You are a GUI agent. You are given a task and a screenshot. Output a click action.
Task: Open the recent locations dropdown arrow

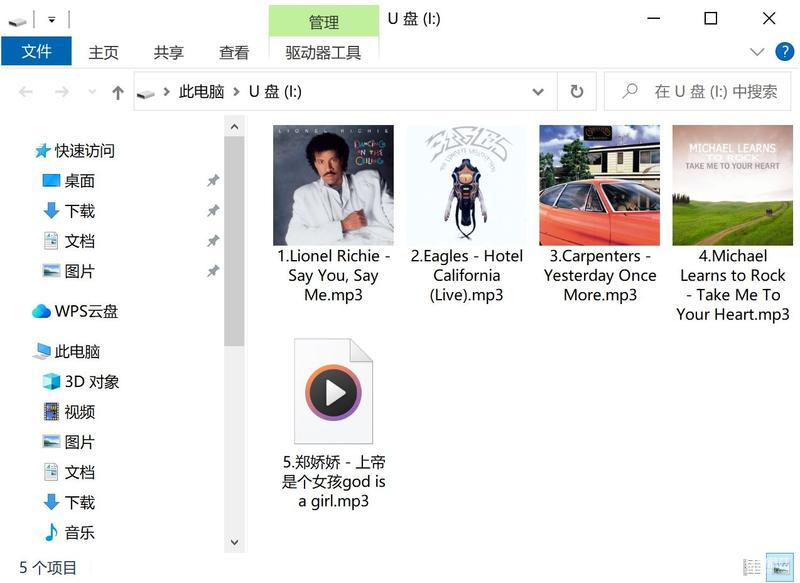pos(92,92)
